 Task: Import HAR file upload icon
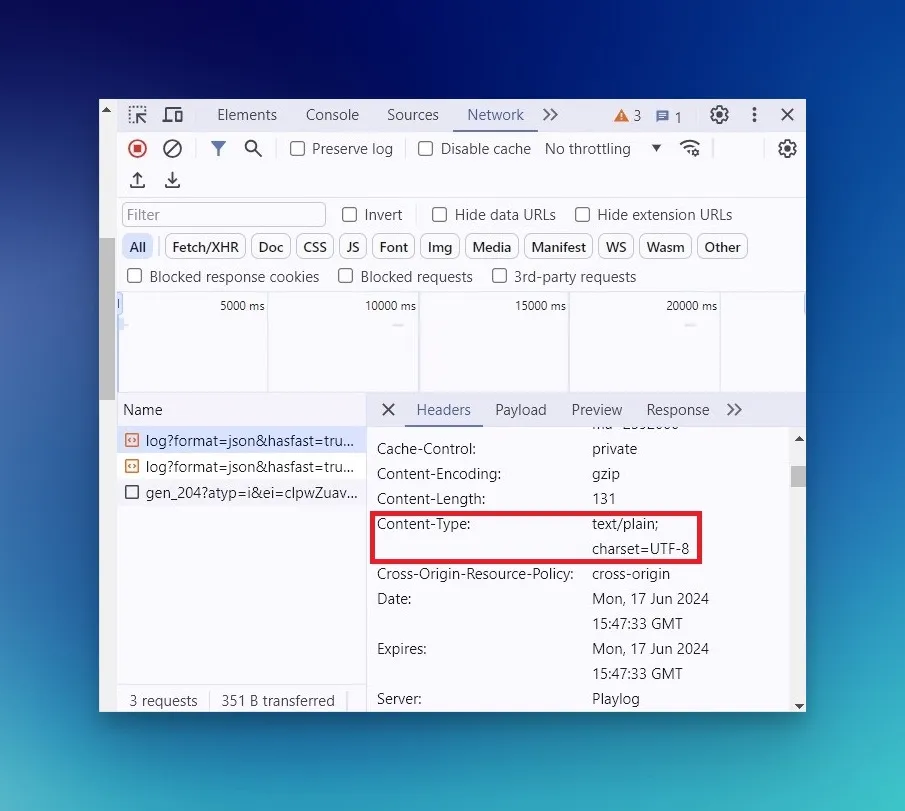click(x=137, y=180)
